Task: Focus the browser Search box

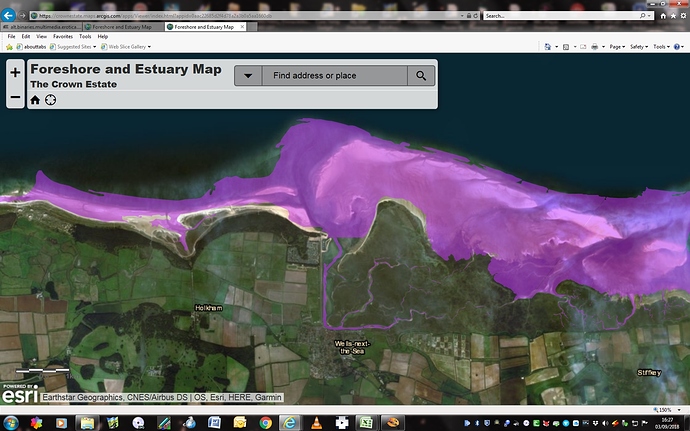Action: tap(561, 16)
